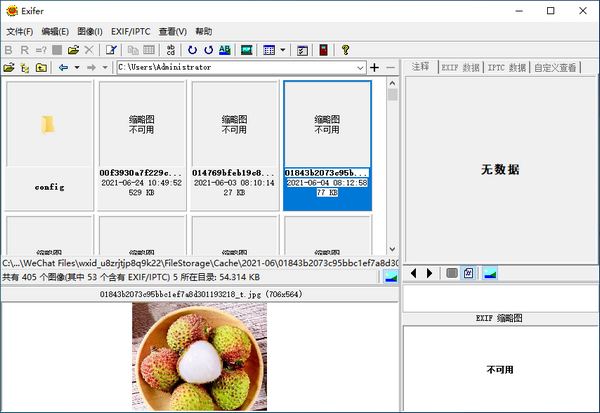This screenshot has width=600, height=413.
Task: Click the ab/cd rename icon
Action: coord(171,50)
